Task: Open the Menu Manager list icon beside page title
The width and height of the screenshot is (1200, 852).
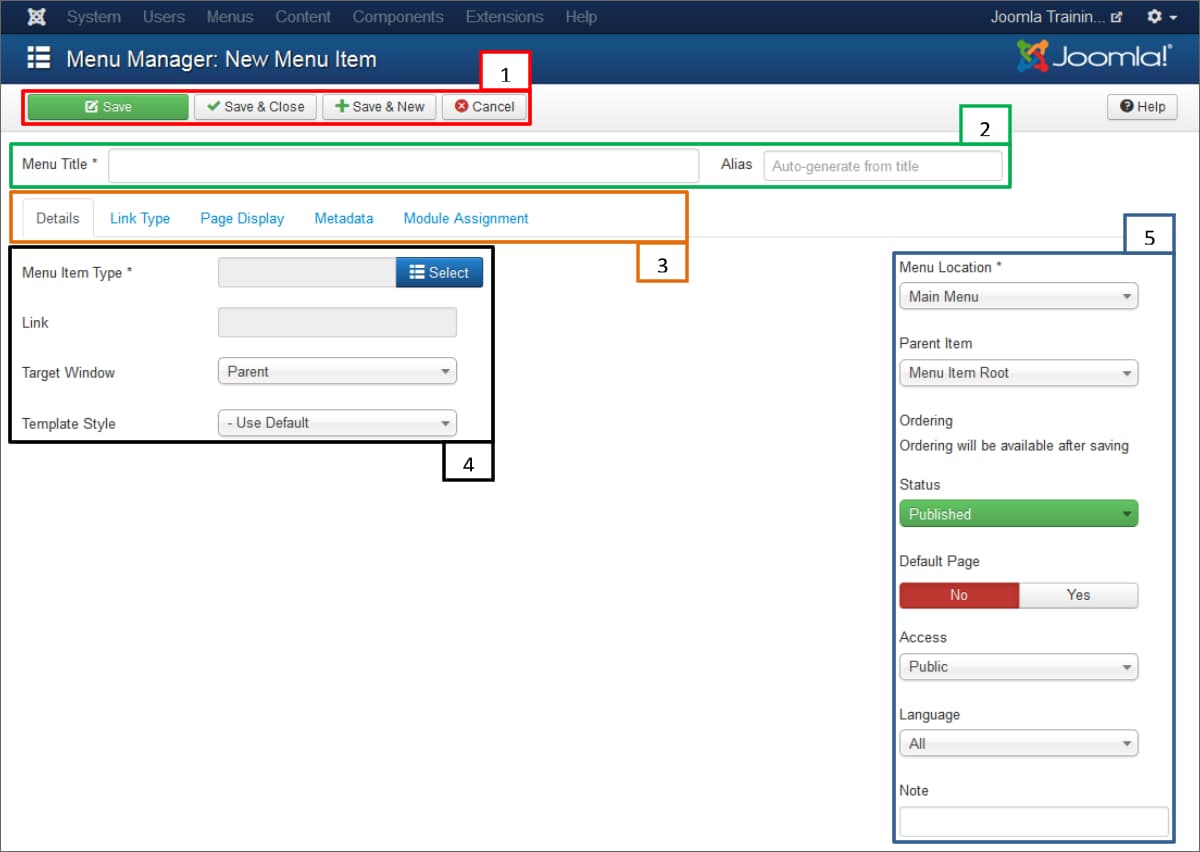Action: (x=39, y=58)
